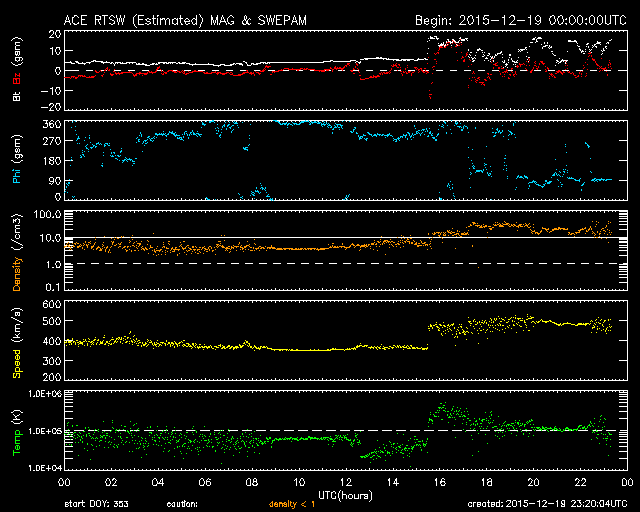Click the '1.0E+05' tick on Temp axis
640x512 pixels.
[45, 431]
